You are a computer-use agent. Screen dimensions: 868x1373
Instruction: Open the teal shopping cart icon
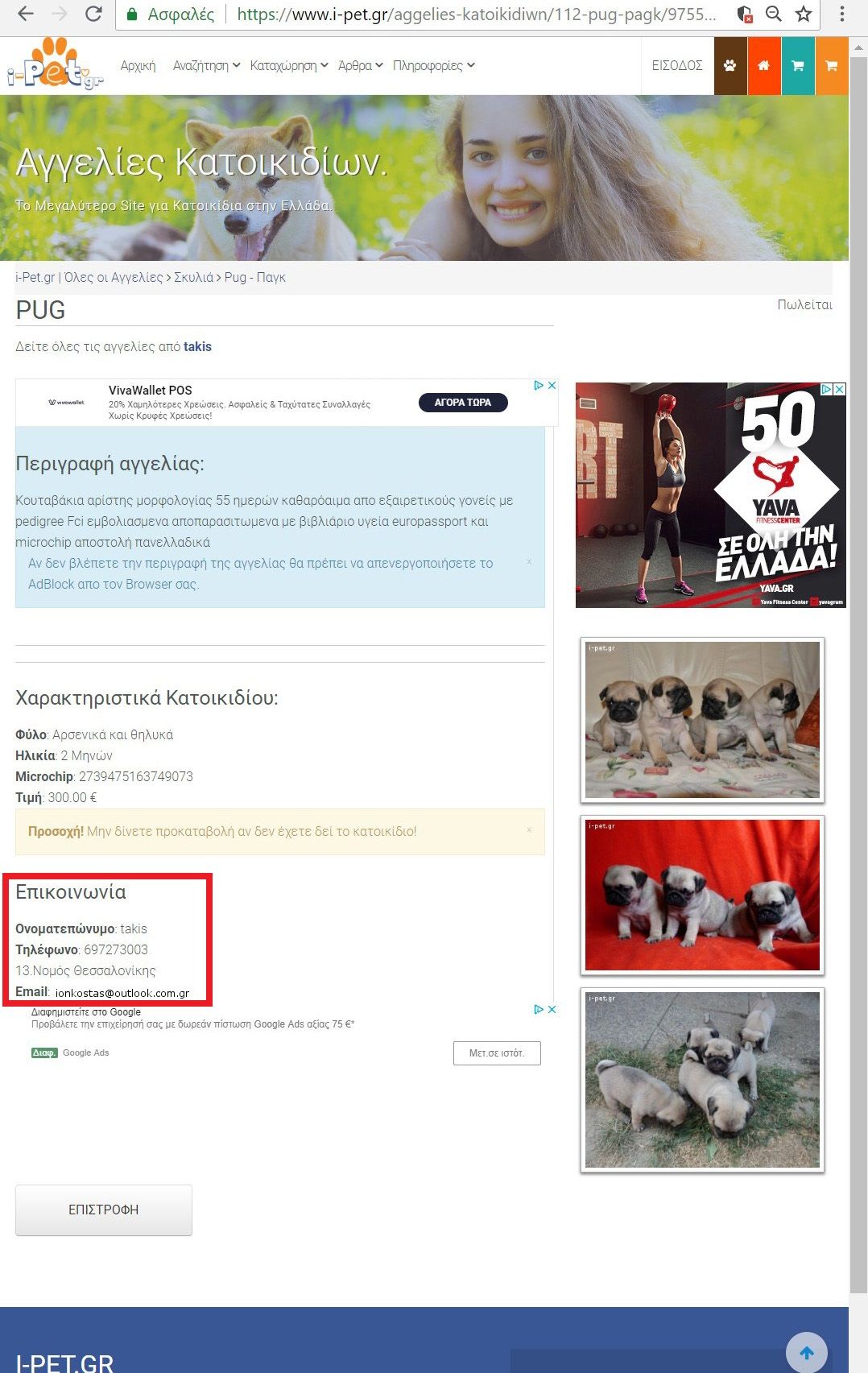tap(797, 66)
